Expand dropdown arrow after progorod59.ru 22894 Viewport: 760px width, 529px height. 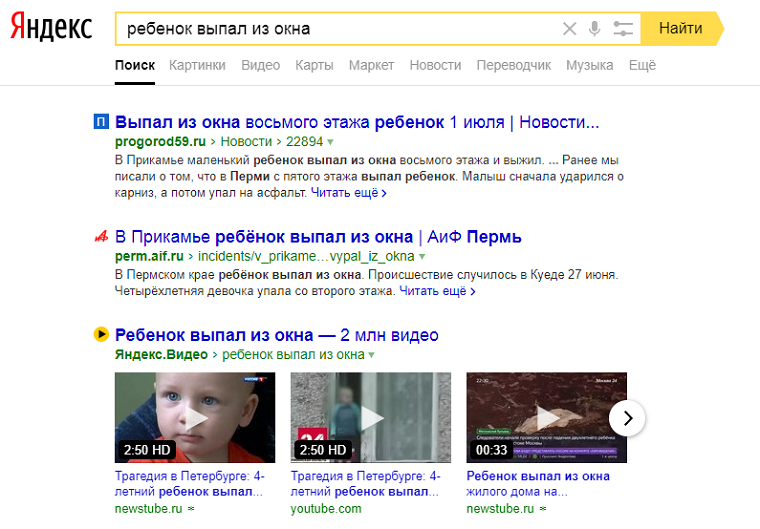[330, 142]
